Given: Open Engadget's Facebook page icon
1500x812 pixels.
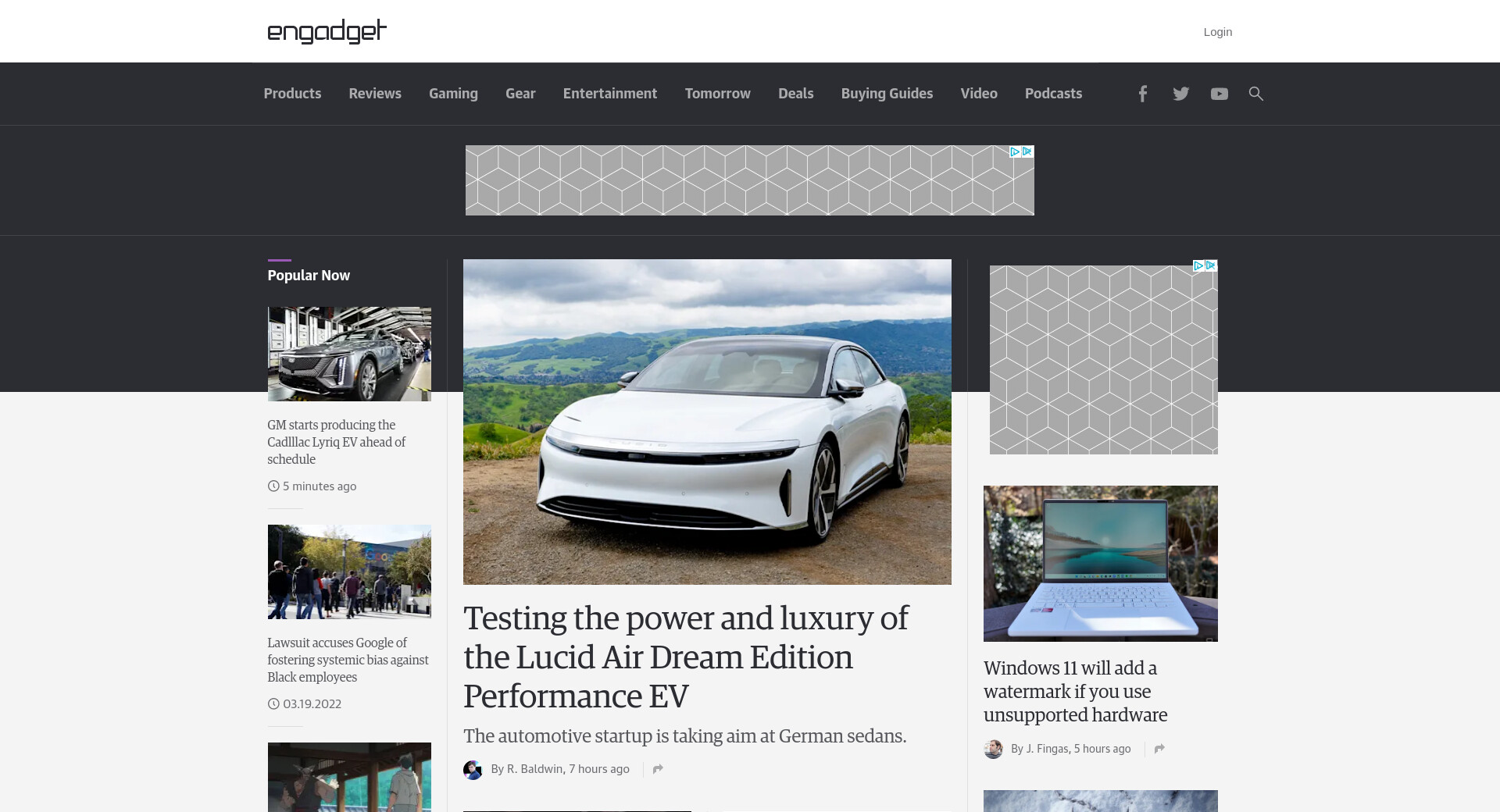Looking at the screenshot, I should [x=1142, y=94].
